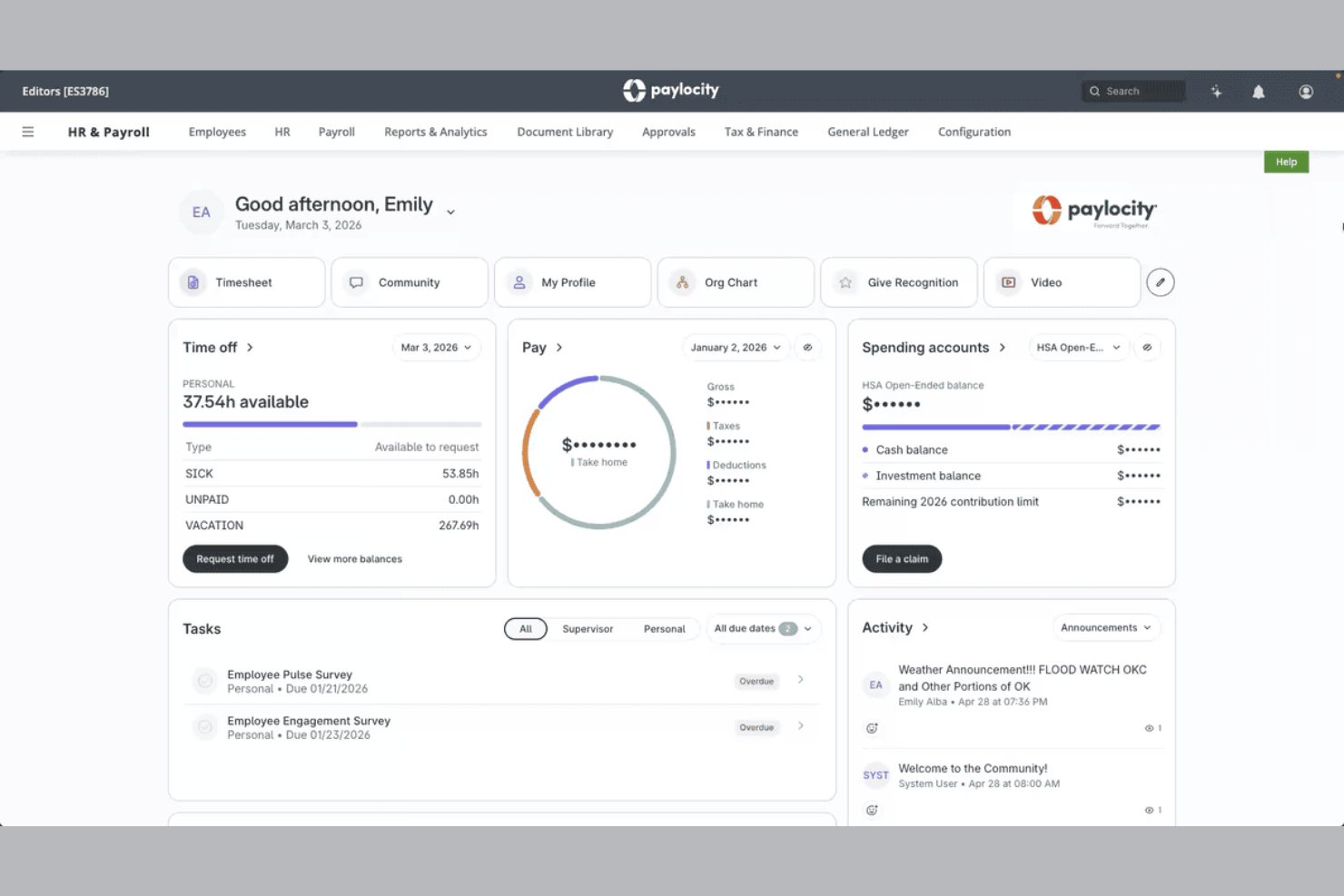The image size is (1344, 896).
Task: Open the Community quick link
Action: (x=410, y=282)
